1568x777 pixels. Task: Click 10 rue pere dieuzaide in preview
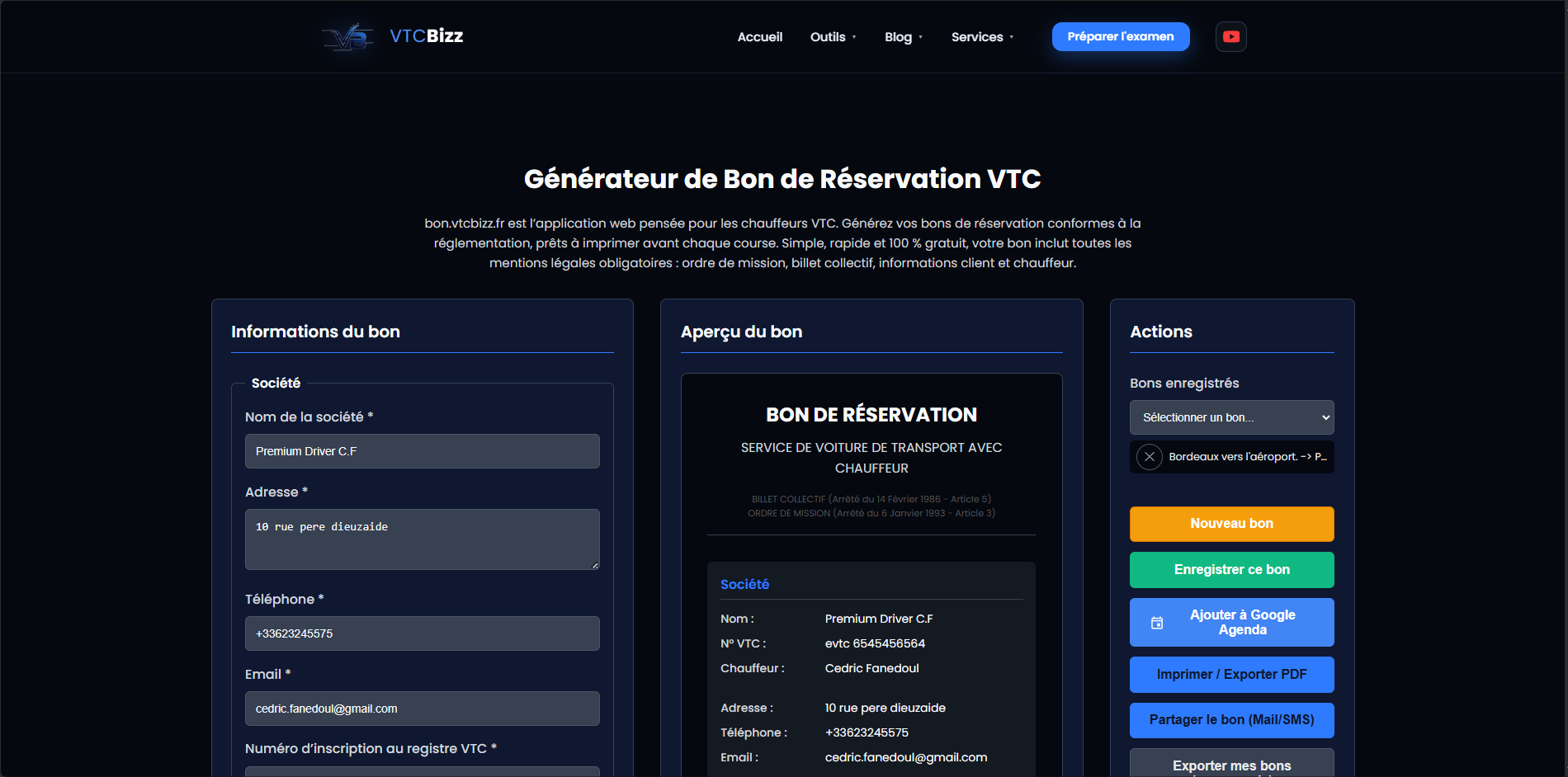point(886,708)
